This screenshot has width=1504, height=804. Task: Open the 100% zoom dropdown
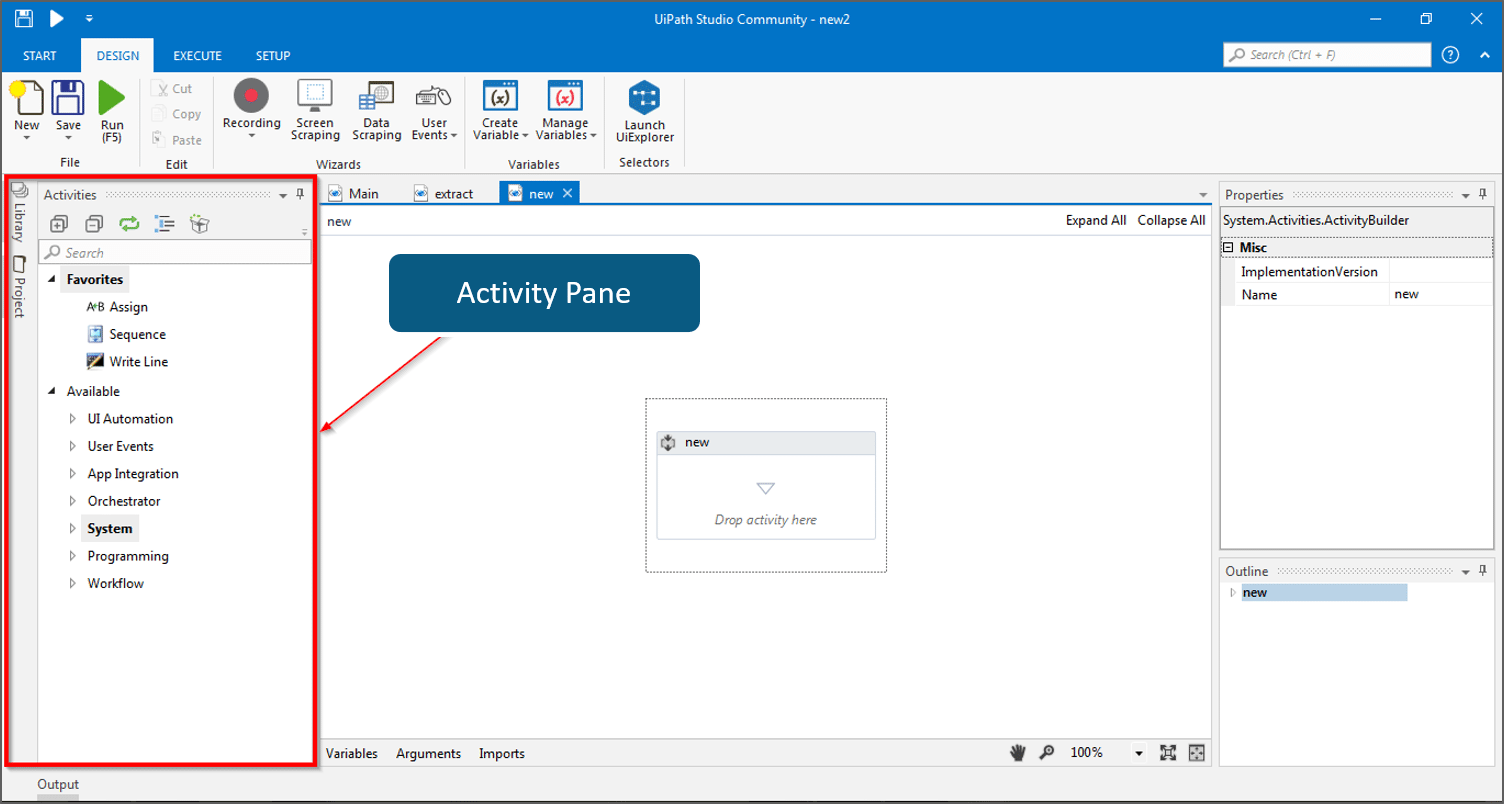pos(1138,754)
